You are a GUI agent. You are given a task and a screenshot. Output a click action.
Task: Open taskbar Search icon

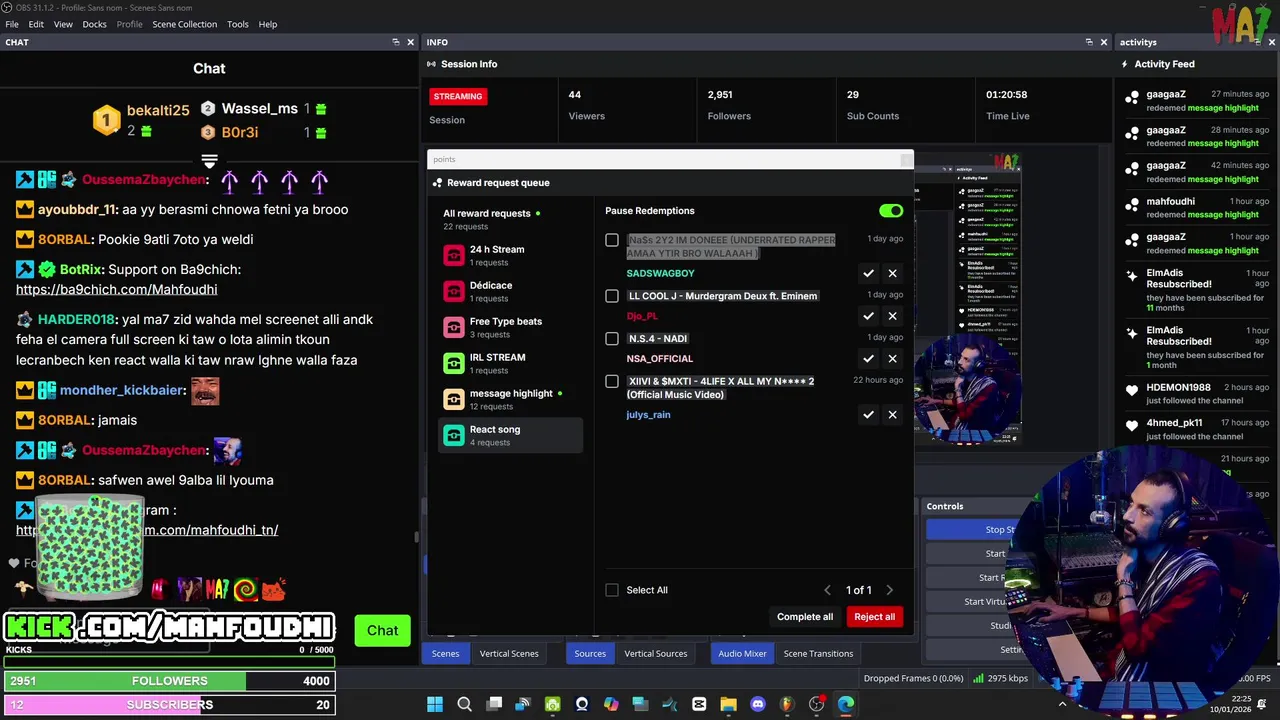tap(465, 704)
